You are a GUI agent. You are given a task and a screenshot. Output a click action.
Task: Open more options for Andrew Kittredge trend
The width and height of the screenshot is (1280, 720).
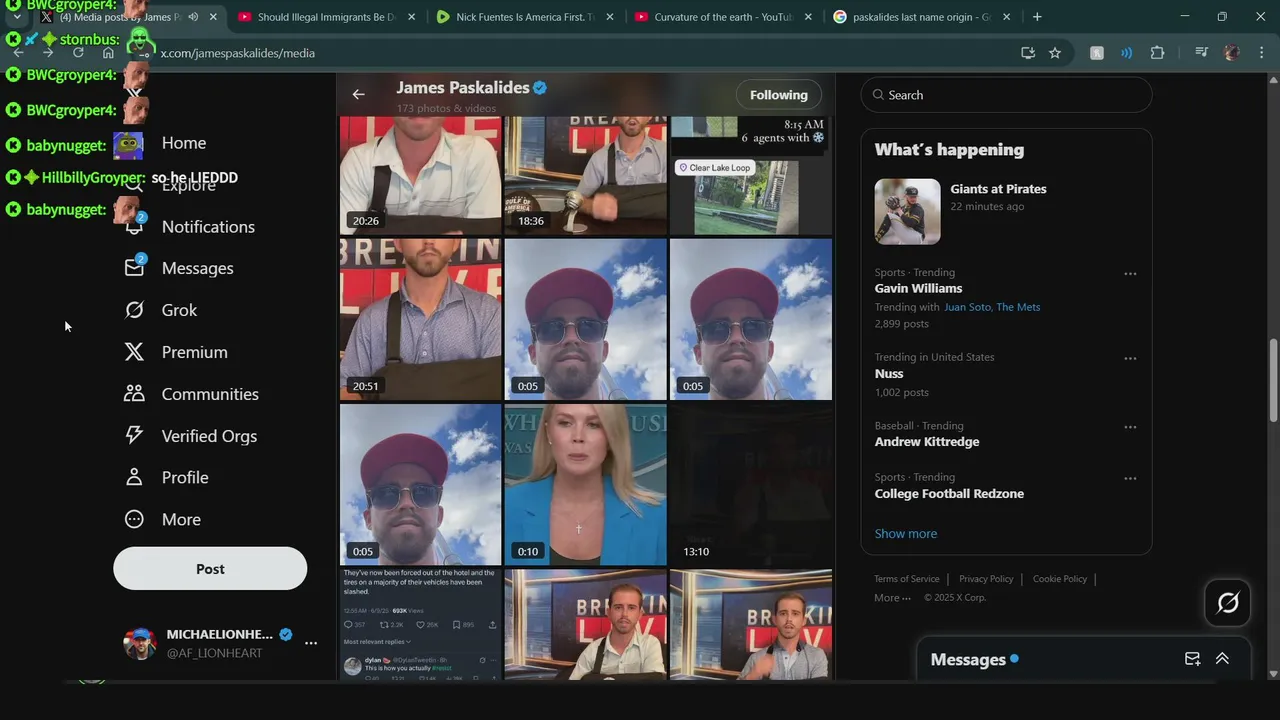pyautogui.click(x=1130, y=427)
